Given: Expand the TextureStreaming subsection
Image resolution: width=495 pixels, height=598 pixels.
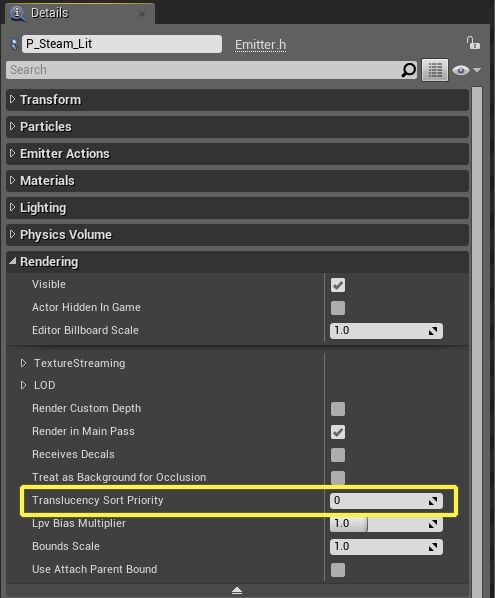Looking at the screenshot, I should (x=24, y=363).
